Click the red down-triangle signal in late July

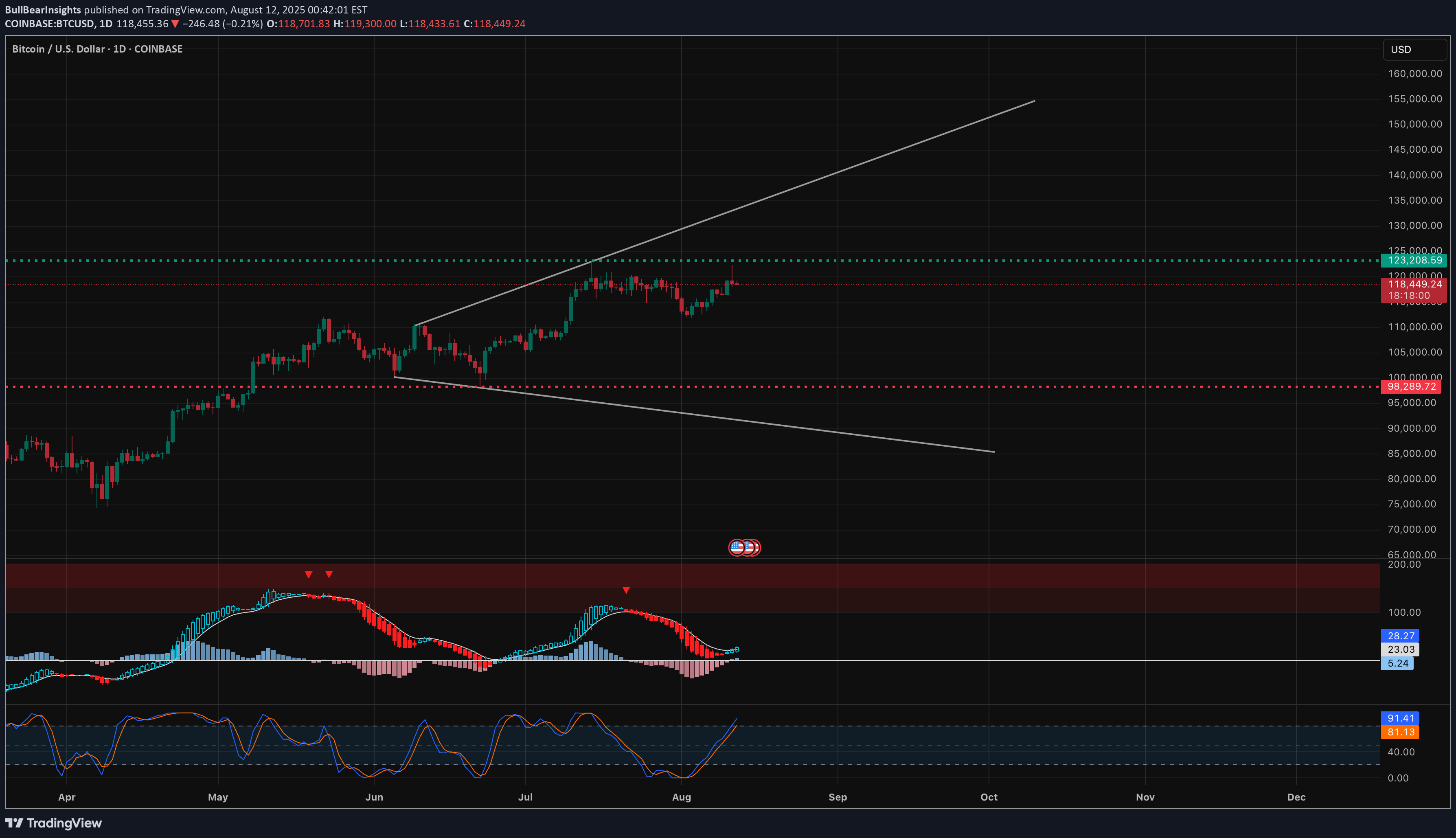[626, 590]
